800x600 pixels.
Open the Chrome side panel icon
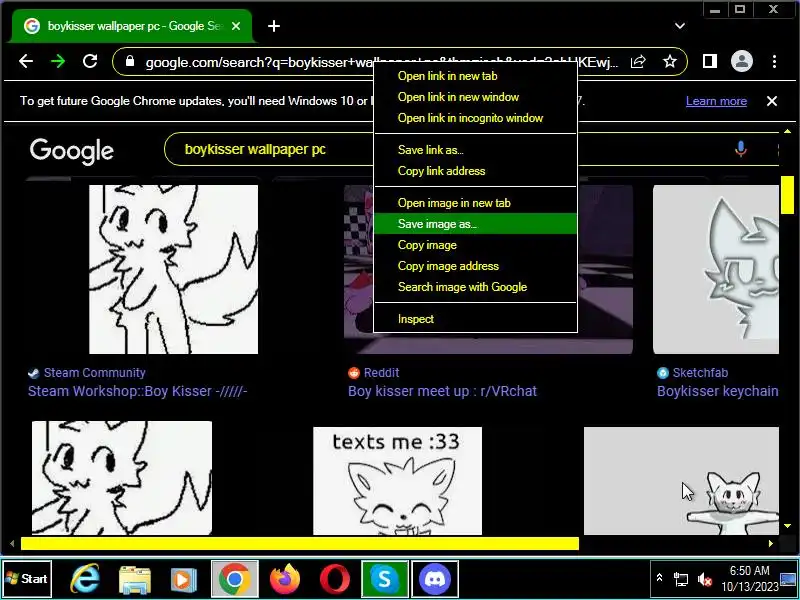coord(710,62)
